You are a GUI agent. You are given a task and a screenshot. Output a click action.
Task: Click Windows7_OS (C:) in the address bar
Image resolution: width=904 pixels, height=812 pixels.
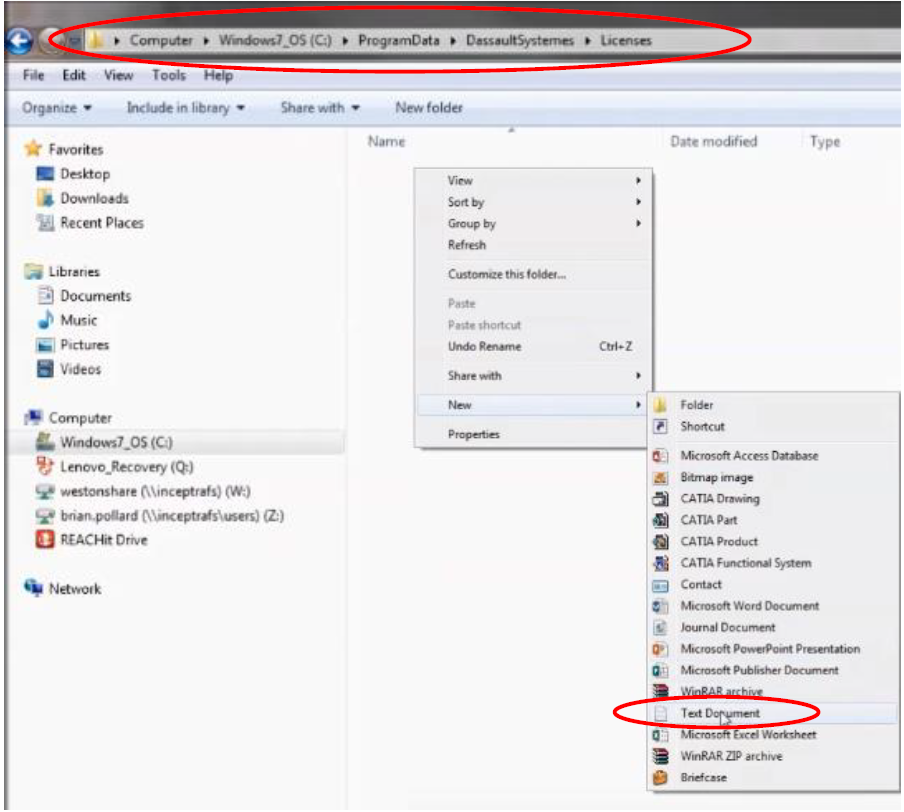275,41
